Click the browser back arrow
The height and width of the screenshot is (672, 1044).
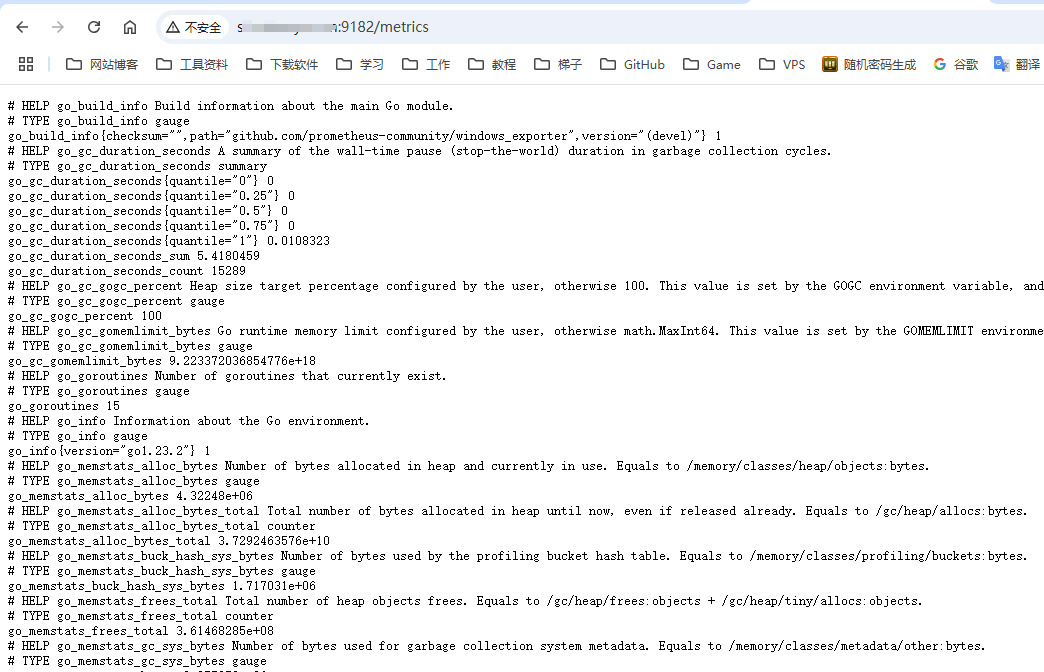click(22, 27)
